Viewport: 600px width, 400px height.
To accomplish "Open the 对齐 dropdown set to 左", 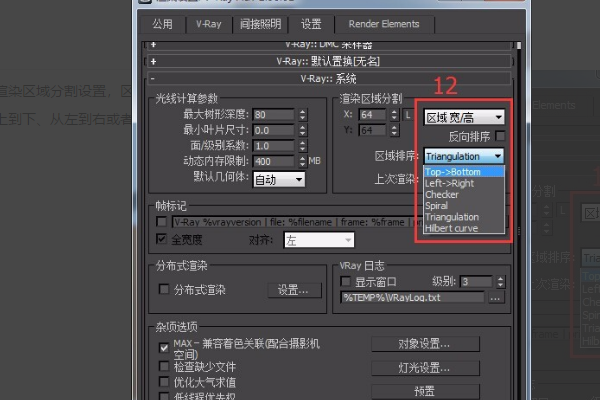I will pyautogui.click(x=319, y=240).
